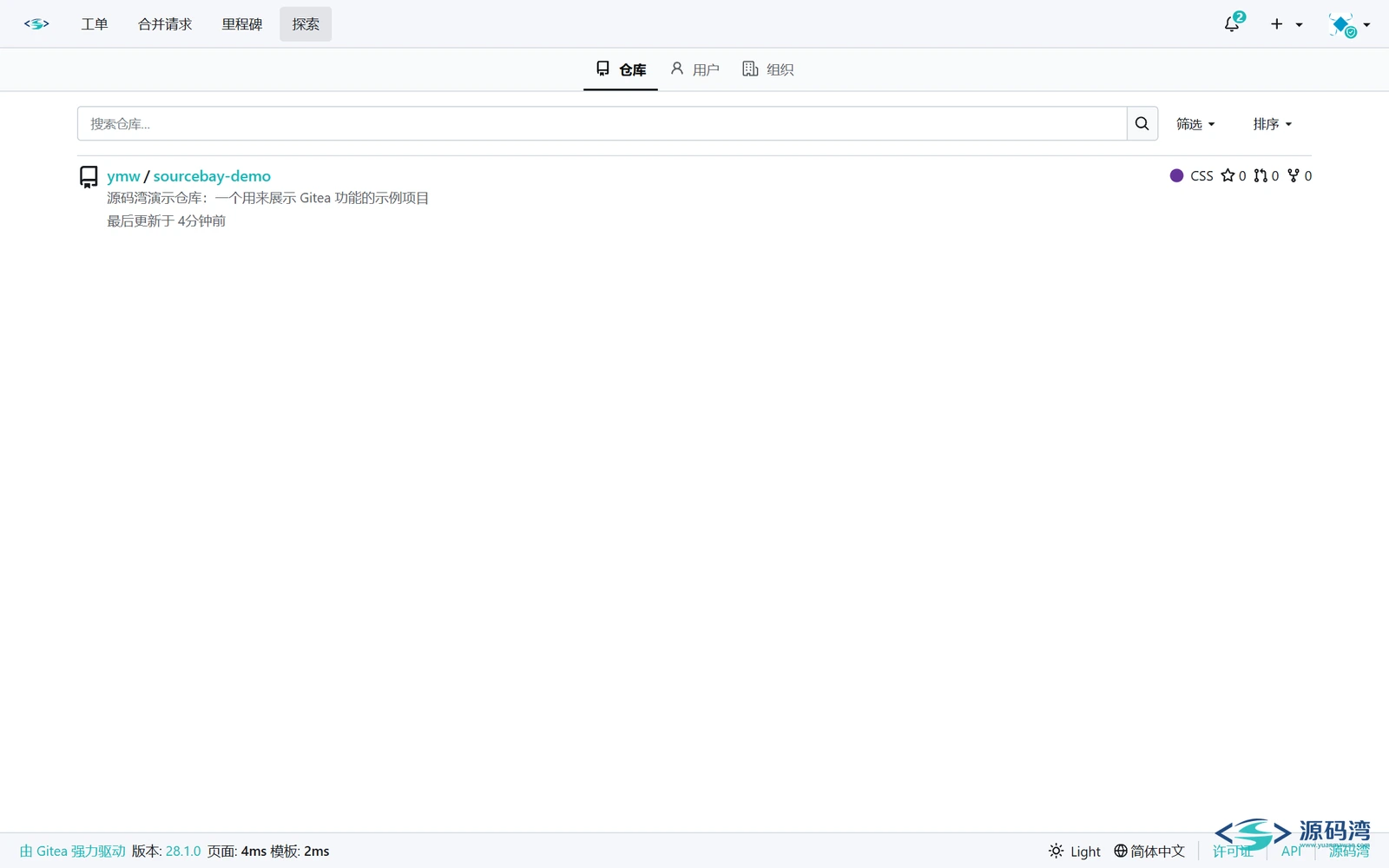Click the fork count icon
Screen dimensions: 1389x868
coord(1294,175)
